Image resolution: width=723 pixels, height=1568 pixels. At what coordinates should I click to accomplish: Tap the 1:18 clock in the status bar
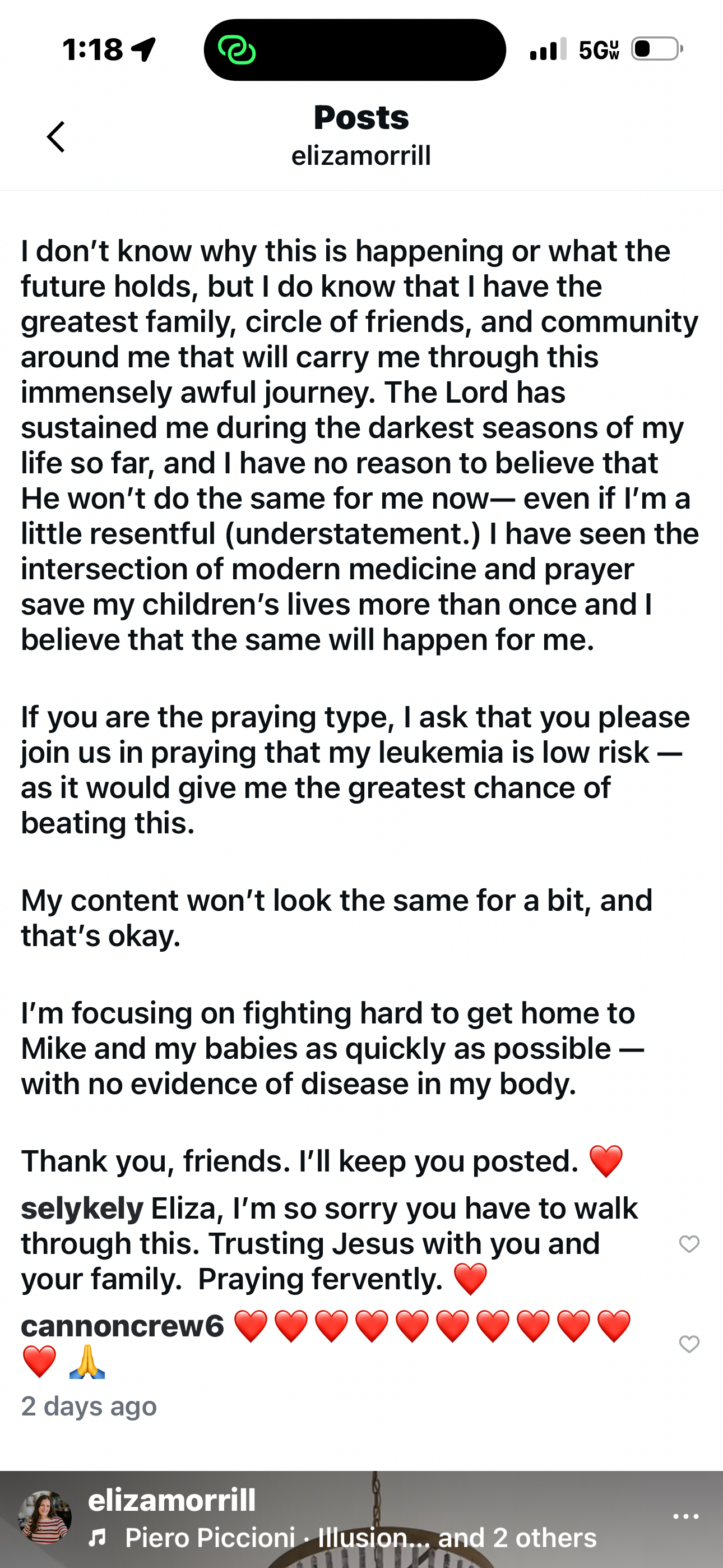click(92, 49)
